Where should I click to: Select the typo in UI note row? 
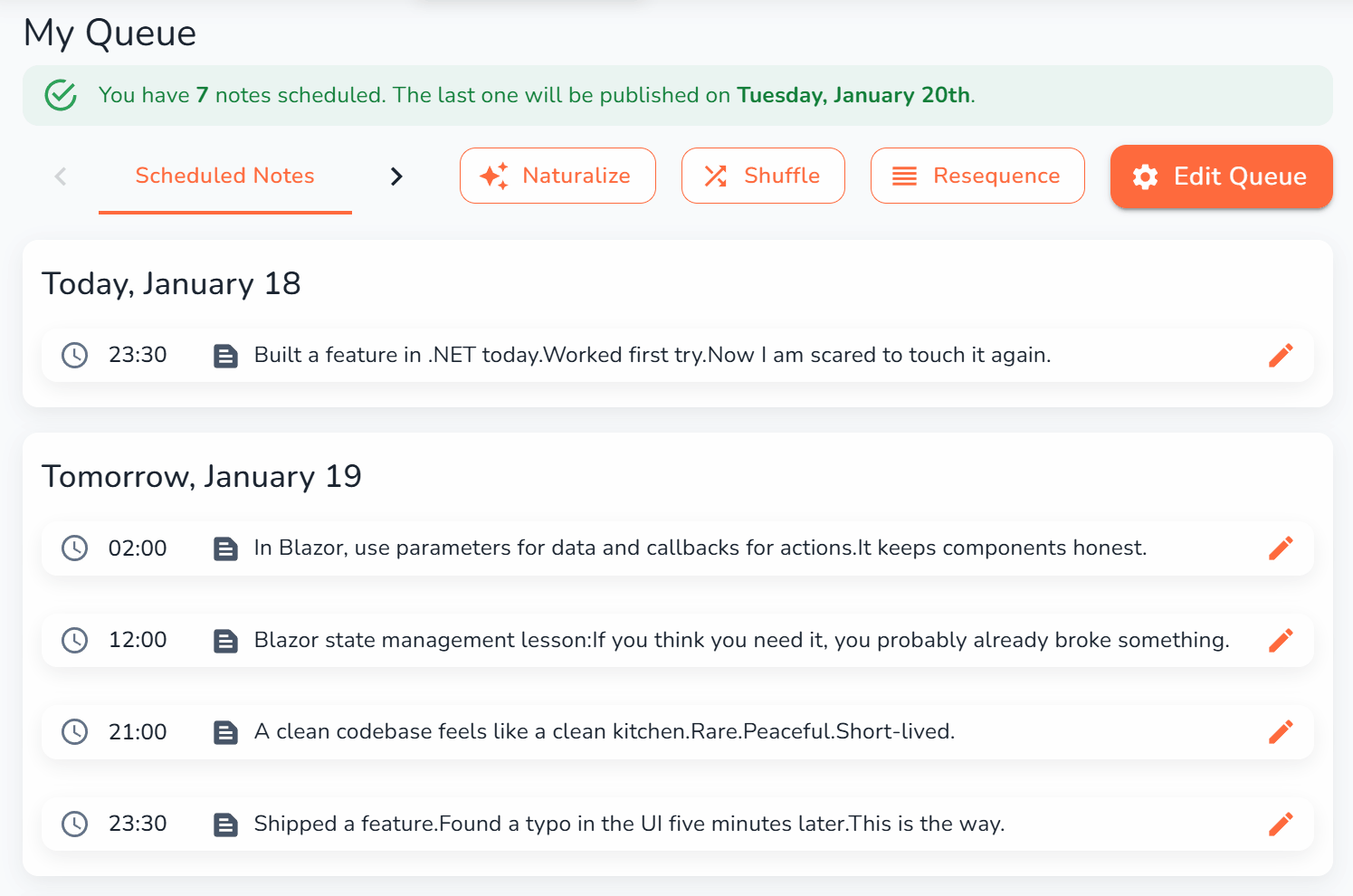[x=634, y=824]
